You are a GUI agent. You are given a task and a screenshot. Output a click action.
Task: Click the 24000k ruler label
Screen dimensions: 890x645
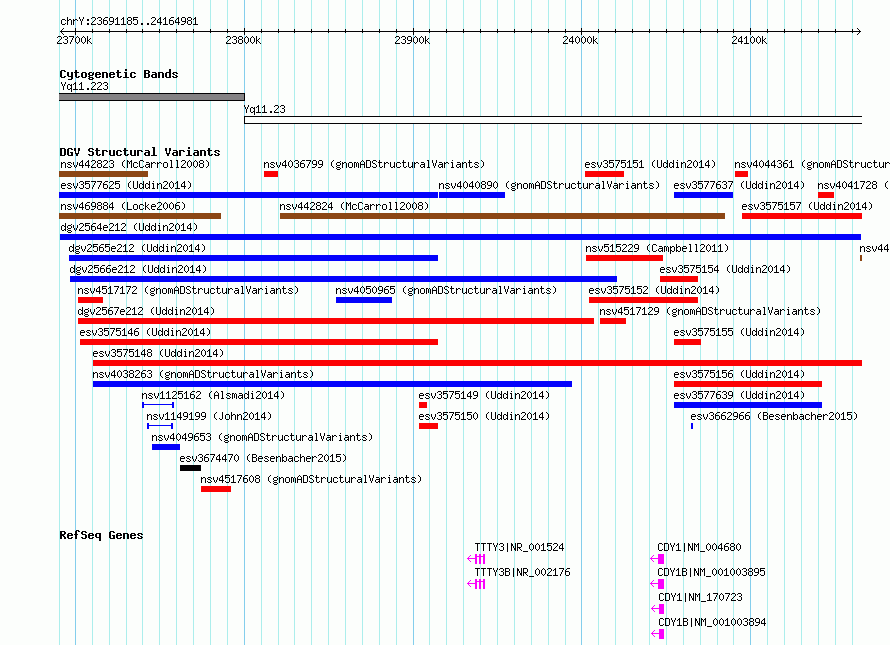[x=580, y=40]
